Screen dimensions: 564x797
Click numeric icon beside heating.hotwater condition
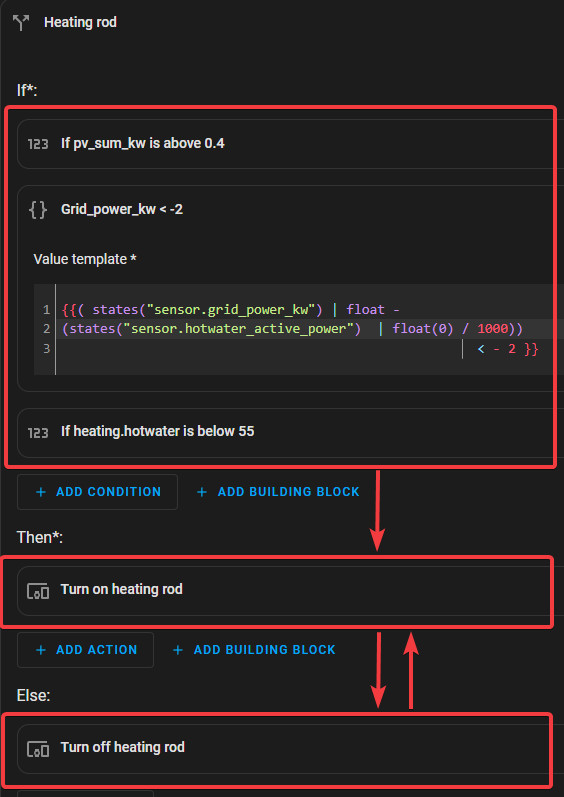coord(38,432)
